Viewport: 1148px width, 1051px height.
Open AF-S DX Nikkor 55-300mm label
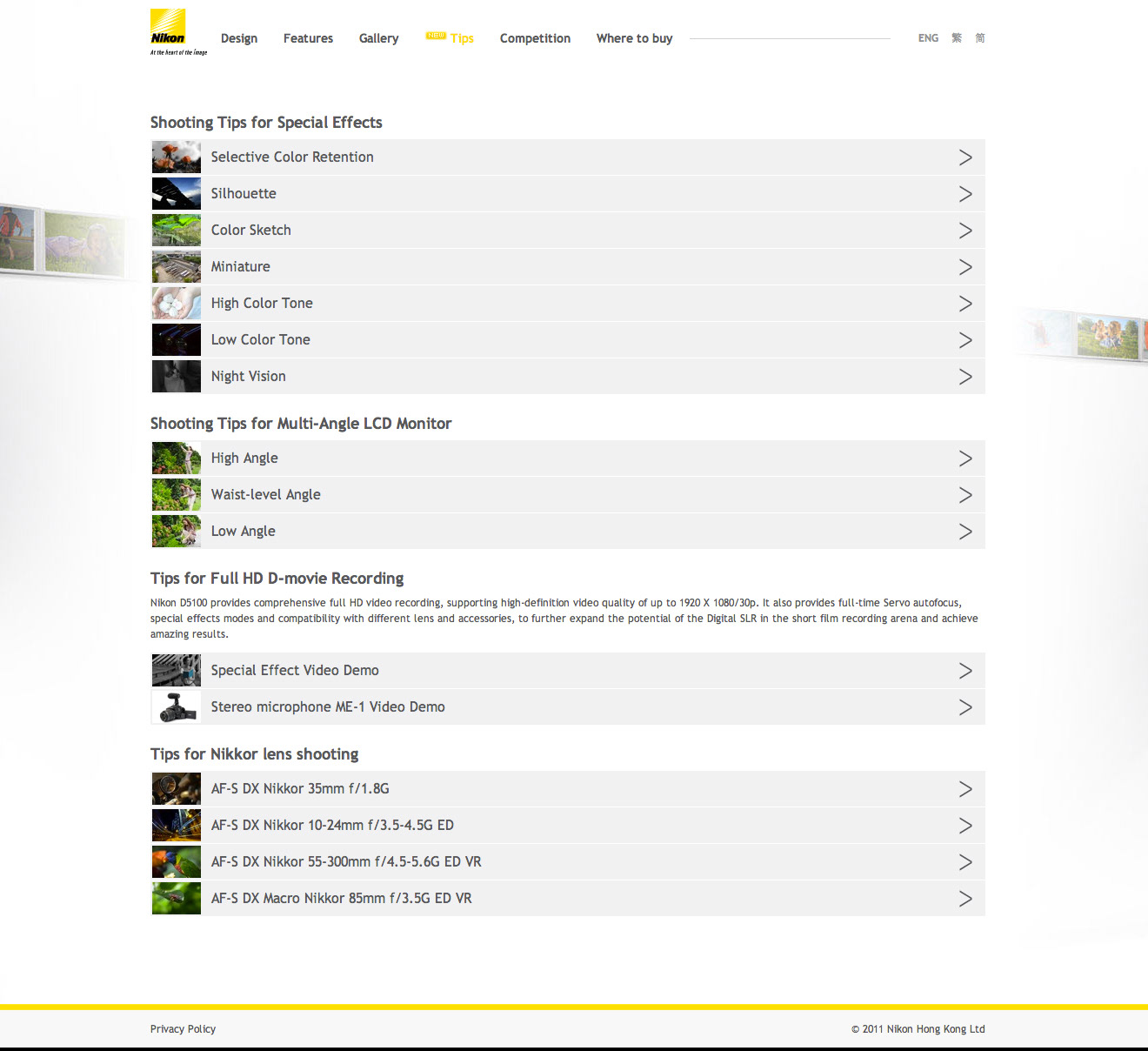tap(346, 862)
